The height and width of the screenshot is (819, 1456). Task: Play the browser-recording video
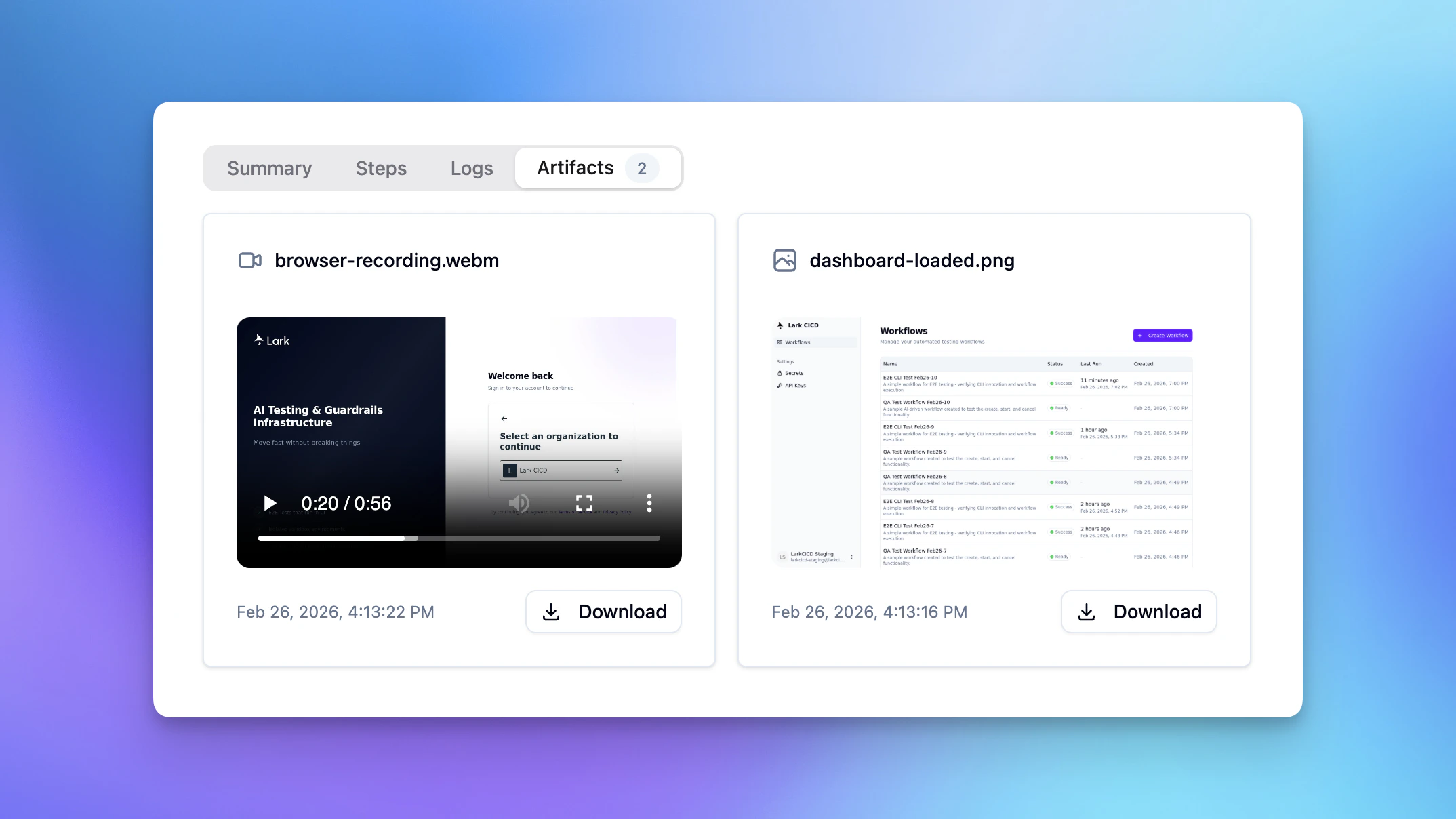coord(270,503)
